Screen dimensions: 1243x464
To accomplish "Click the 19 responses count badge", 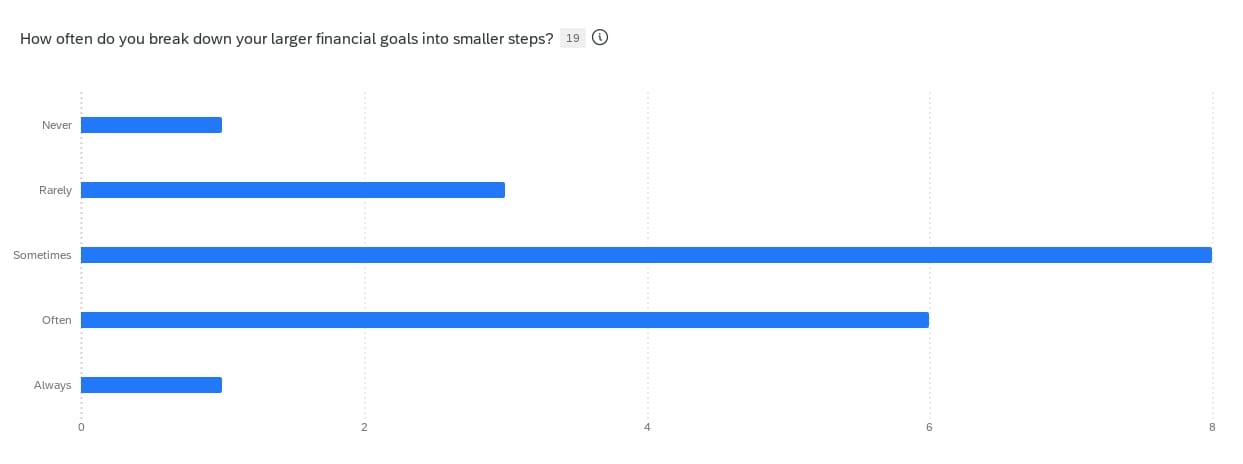I will (573, 38).
